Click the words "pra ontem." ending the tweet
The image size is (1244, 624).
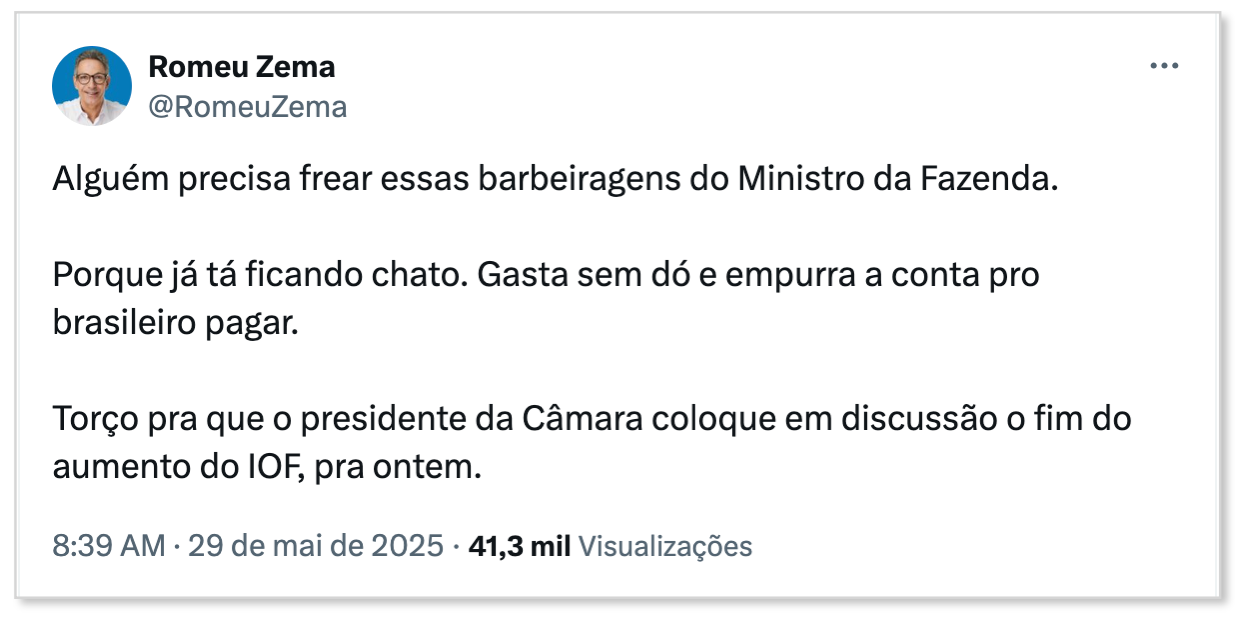tap(398, 467)
